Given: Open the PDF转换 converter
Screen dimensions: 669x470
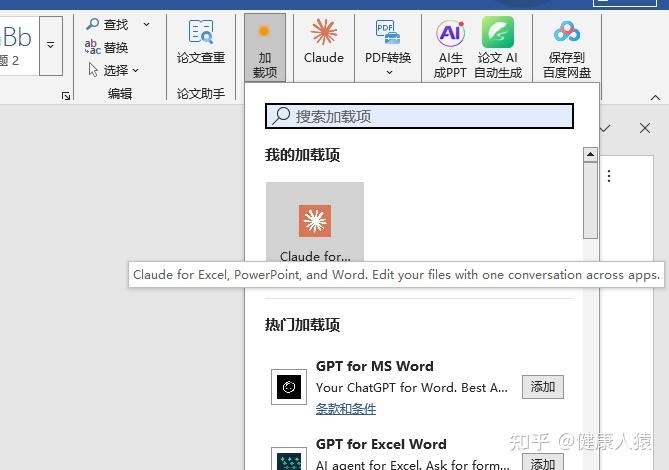Looking at the screenshot, I should 387,42.
